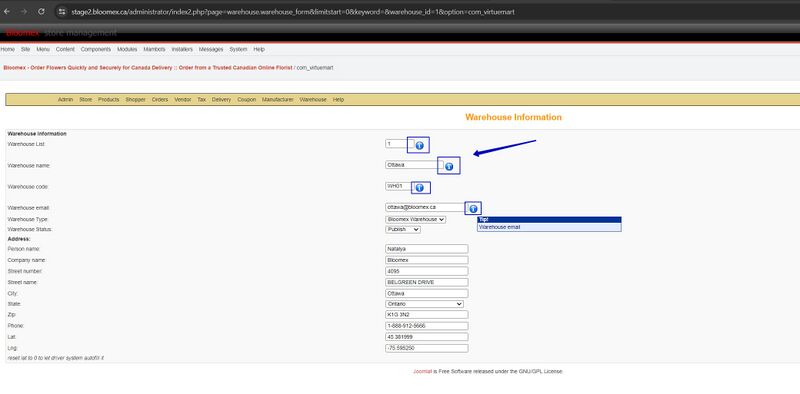The height and width of the screenshot is (394, 800).
Task: Open Components menu
Action: (96, 50)
